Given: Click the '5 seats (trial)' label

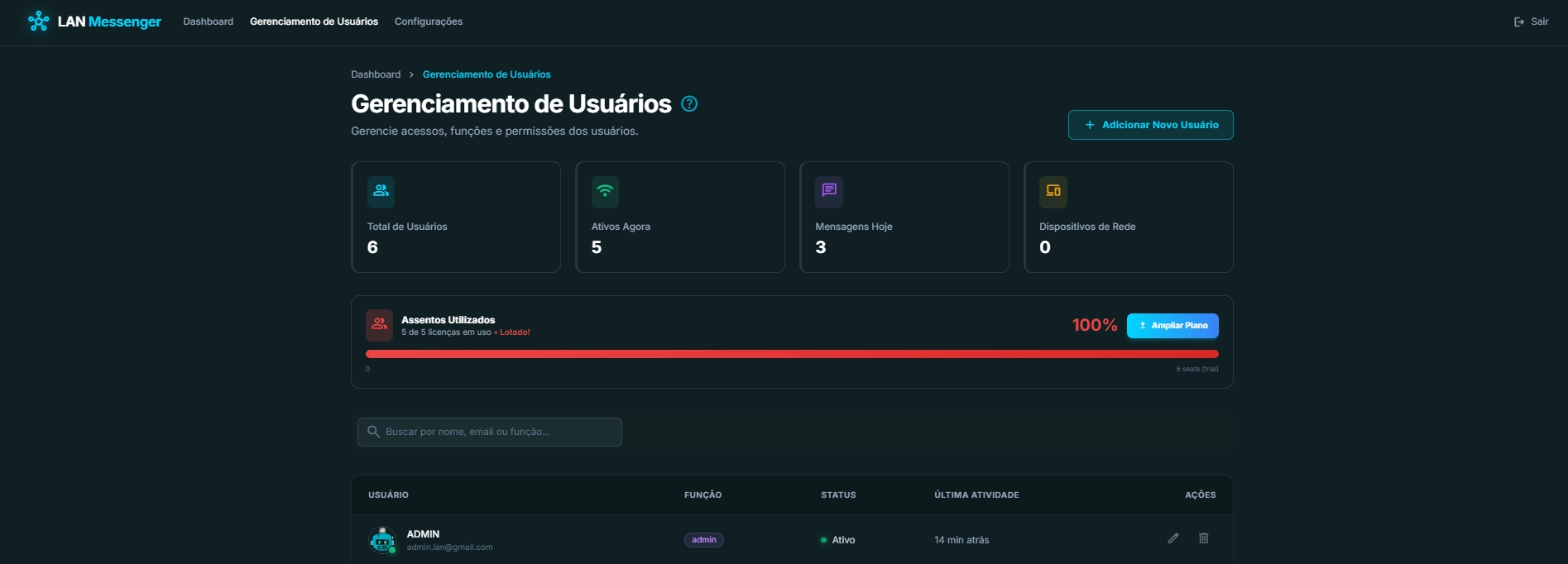Looking at the screenshot, I should [1197, 369].
